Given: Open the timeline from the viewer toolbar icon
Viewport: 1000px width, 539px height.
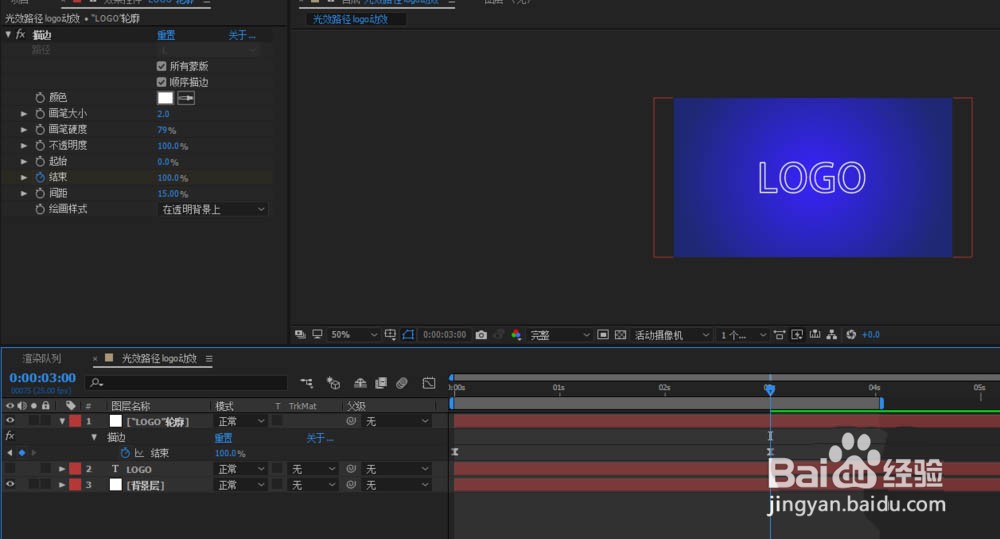Looking at the screenshot, I should (814, 334).
